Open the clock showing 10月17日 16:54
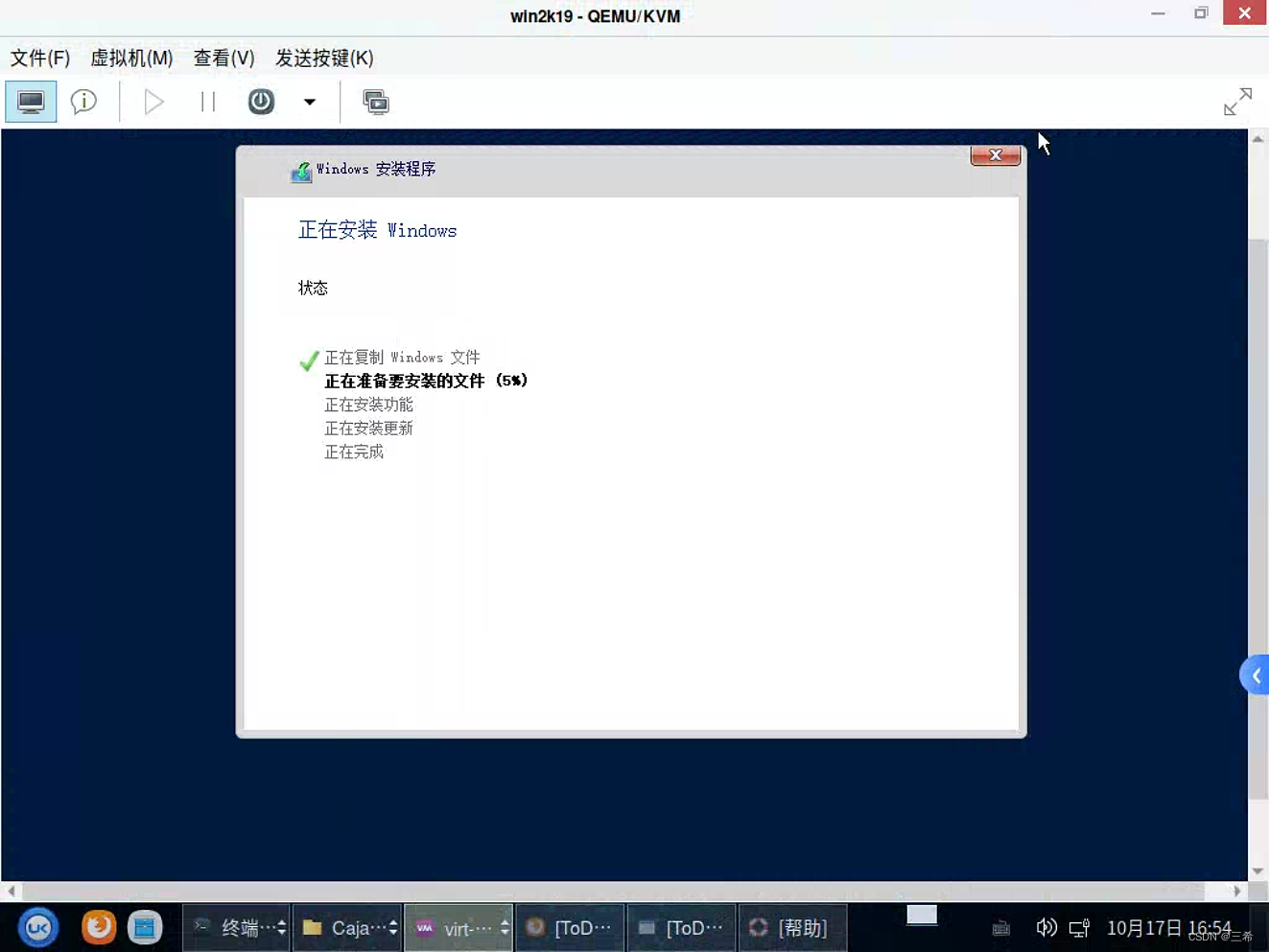1269x952 pixels. coord(1168,928)
